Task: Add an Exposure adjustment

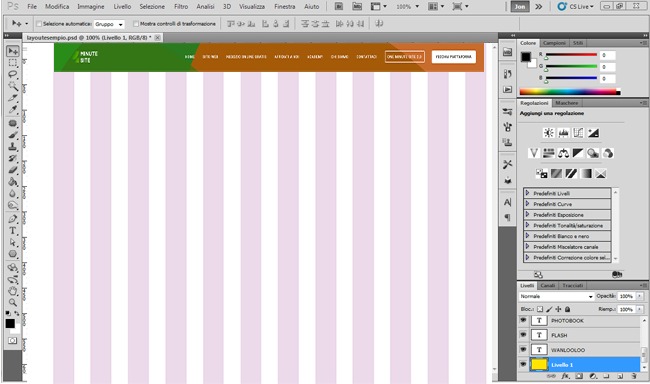Action: pos(593,133)
